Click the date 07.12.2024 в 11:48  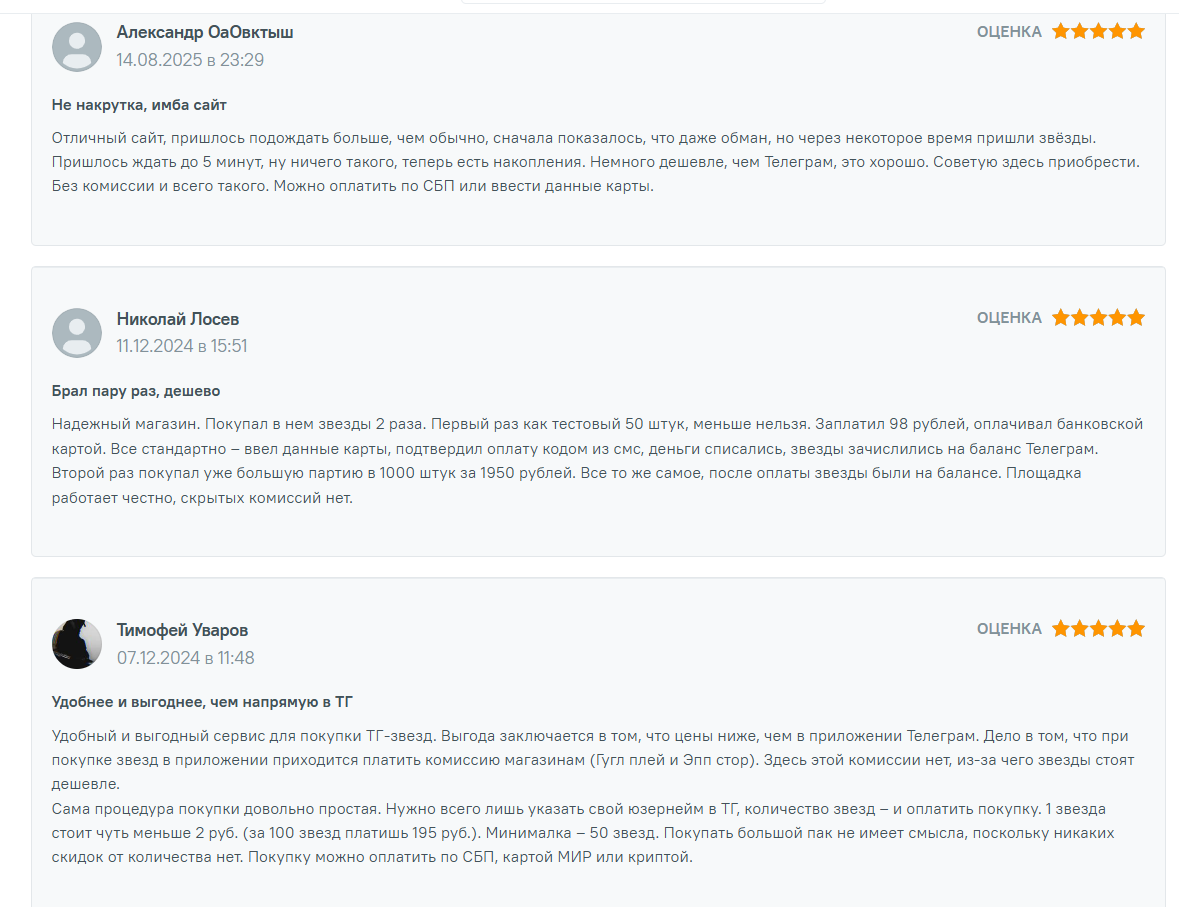185,658
